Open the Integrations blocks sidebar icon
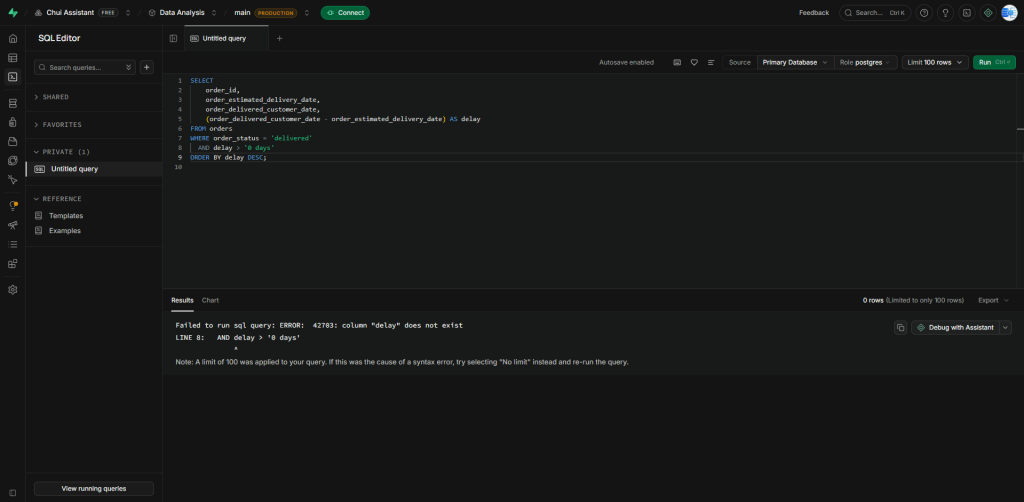The image size is (1024, 502). point(12,264)
